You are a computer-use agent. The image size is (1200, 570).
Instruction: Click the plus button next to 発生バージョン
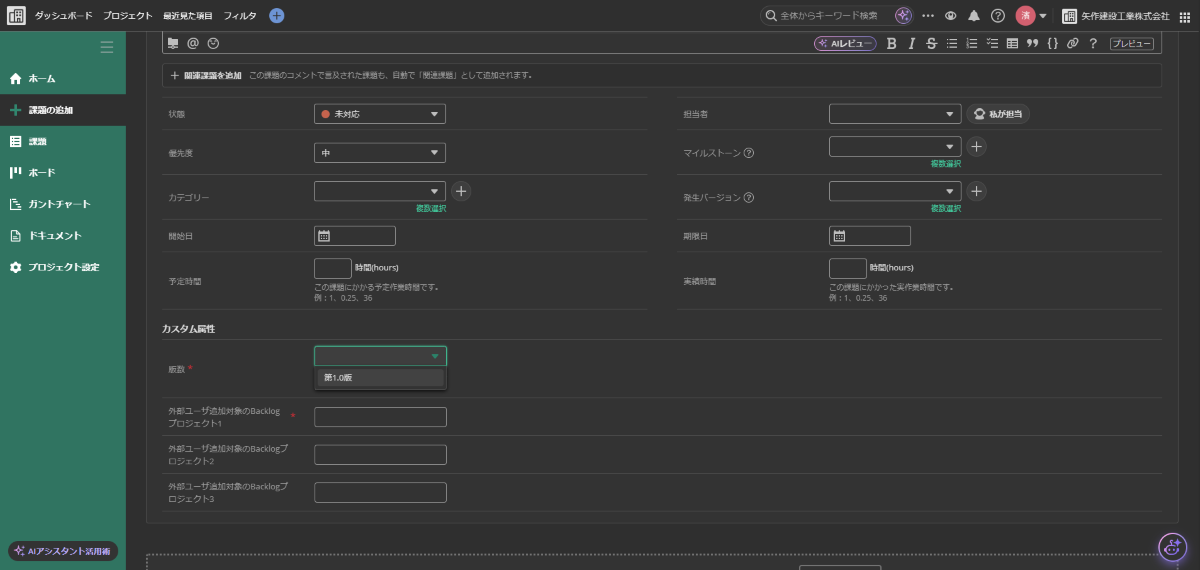(977, 190)
